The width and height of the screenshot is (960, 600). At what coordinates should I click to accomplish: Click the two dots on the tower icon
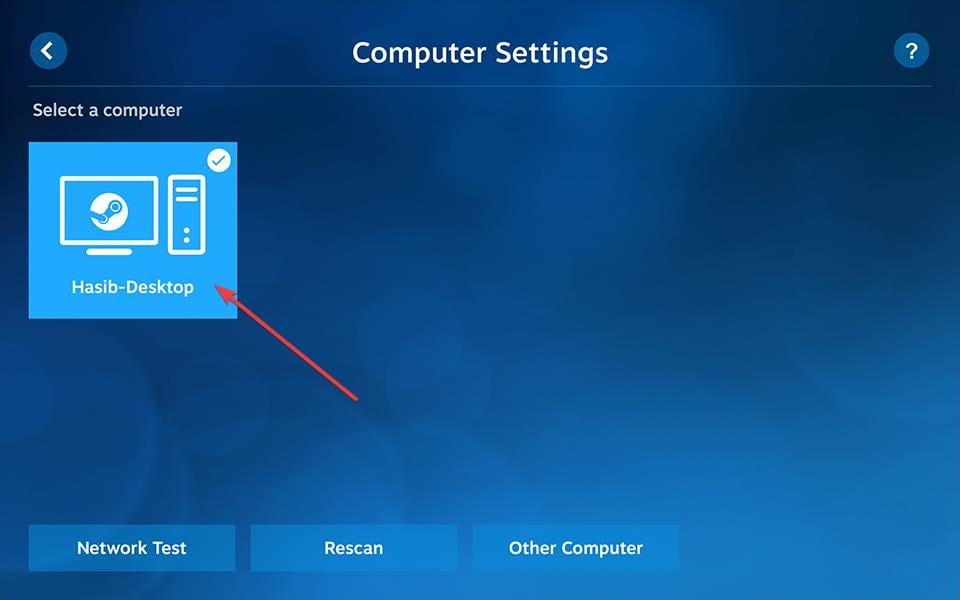(187, 235)
